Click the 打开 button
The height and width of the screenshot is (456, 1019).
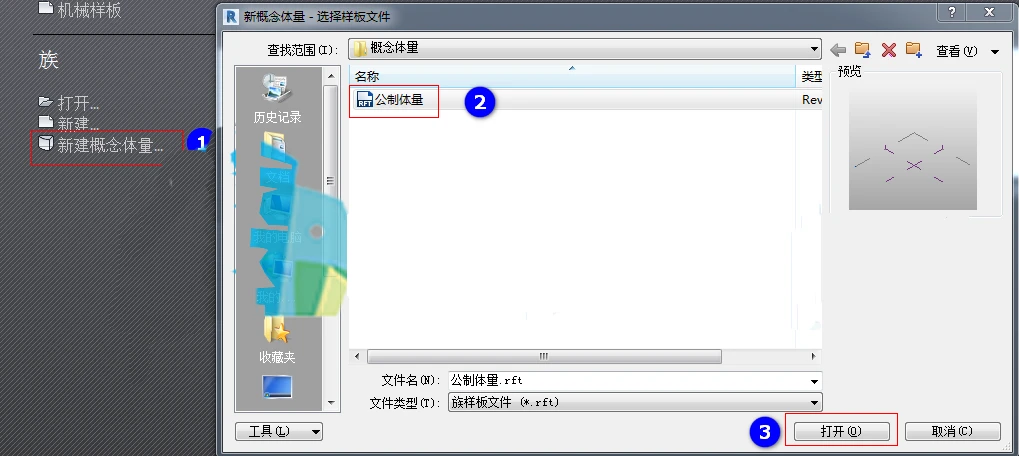pyautogui.click(x=841, y=431)
